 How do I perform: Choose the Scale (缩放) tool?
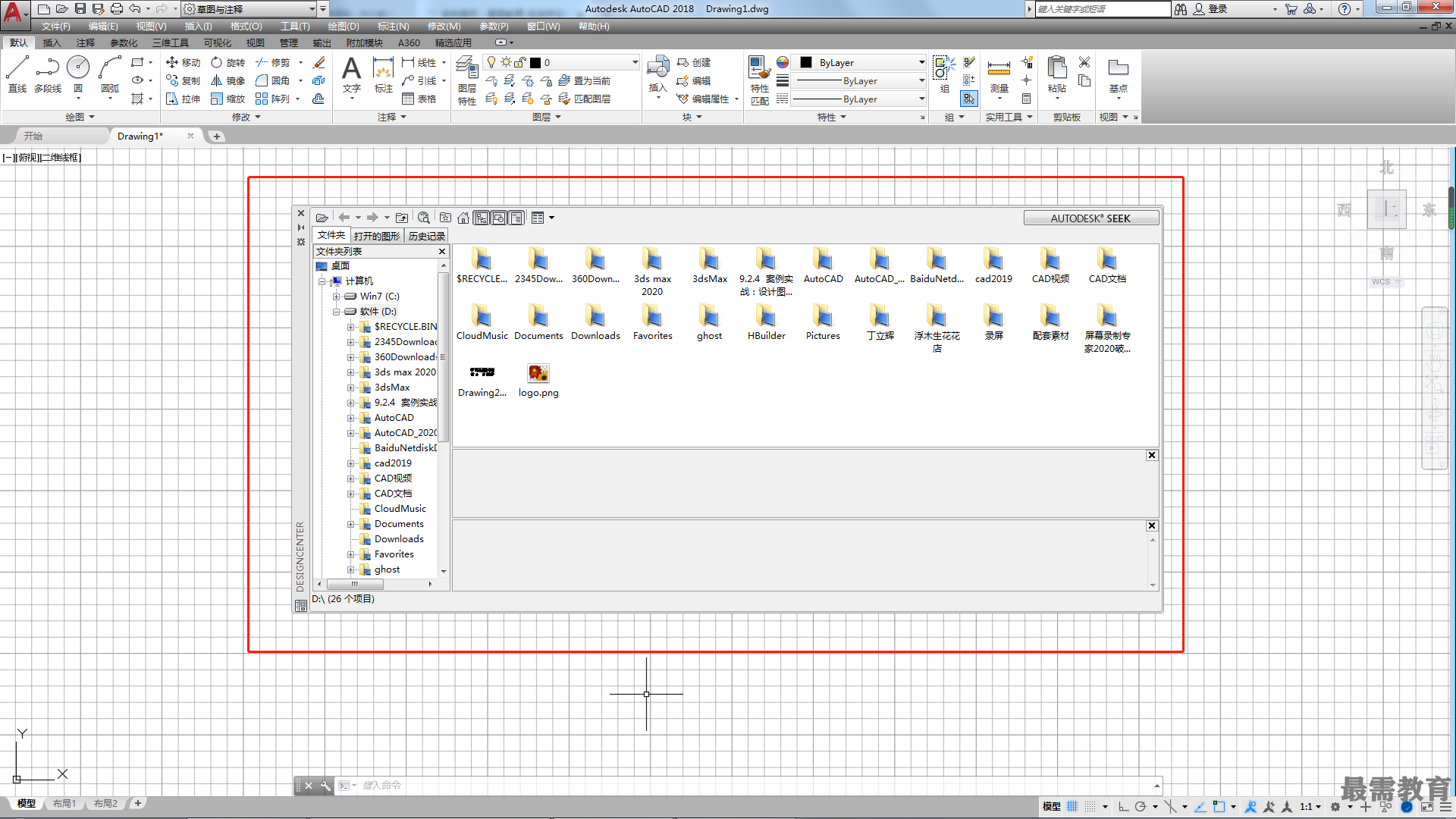228,99
